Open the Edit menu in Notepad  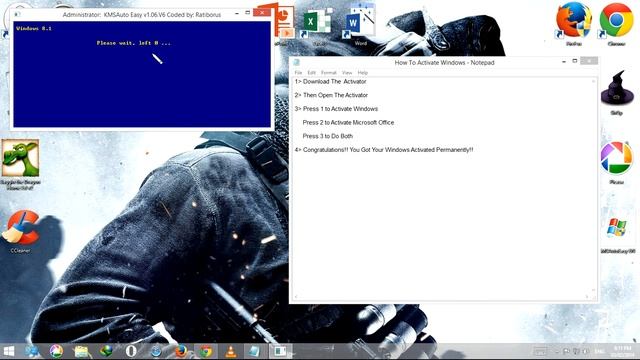point(312,73)
